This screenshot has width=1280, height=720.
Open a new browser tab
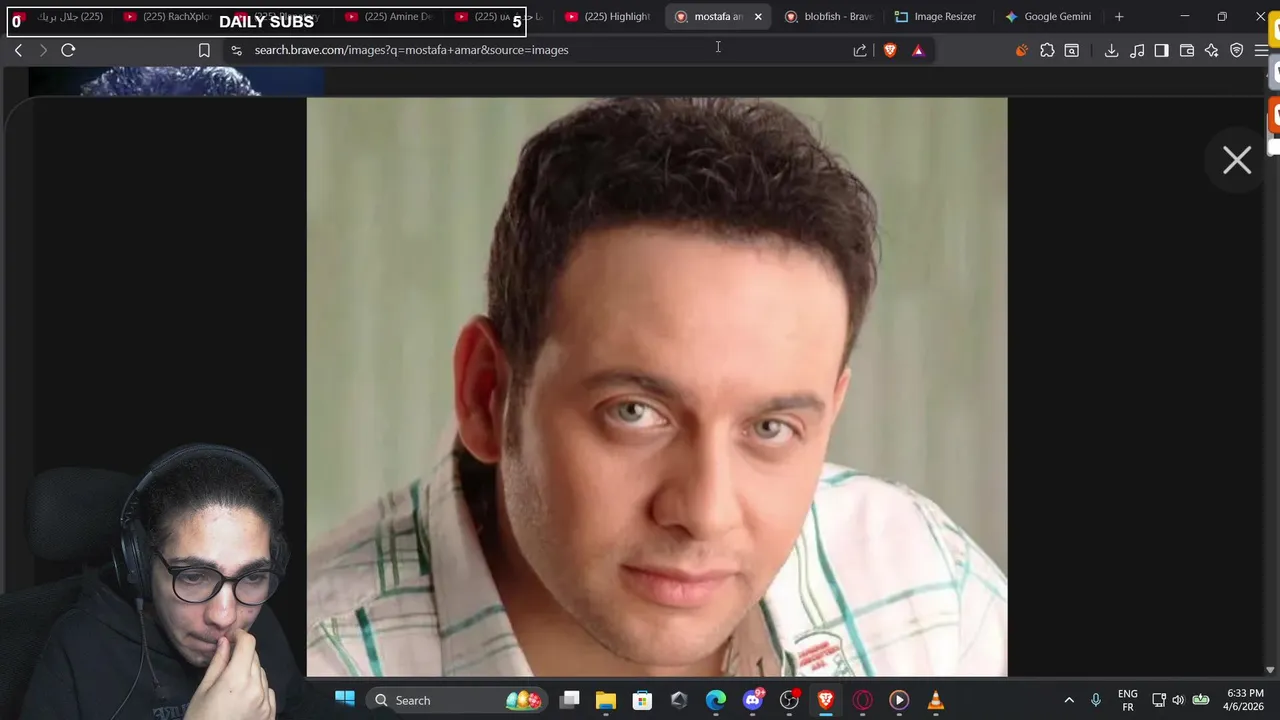[x=1119, y=17]
